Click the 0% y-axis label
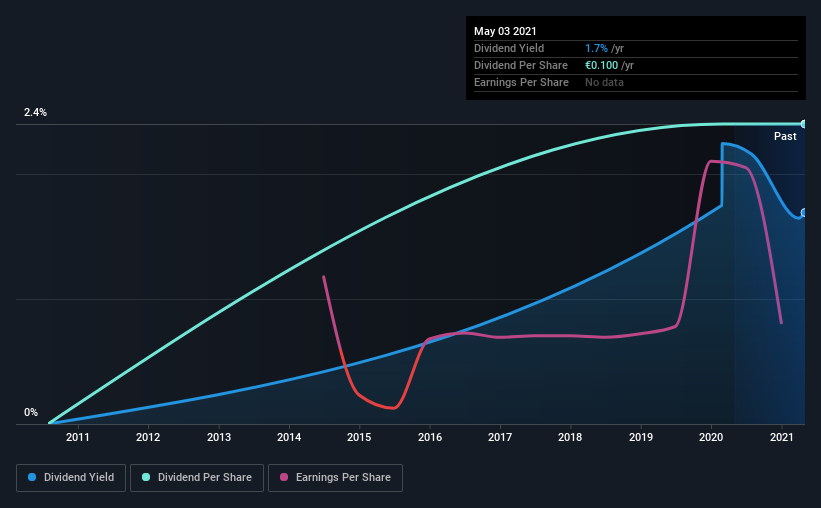821x508 pixels. pos(31,412)
